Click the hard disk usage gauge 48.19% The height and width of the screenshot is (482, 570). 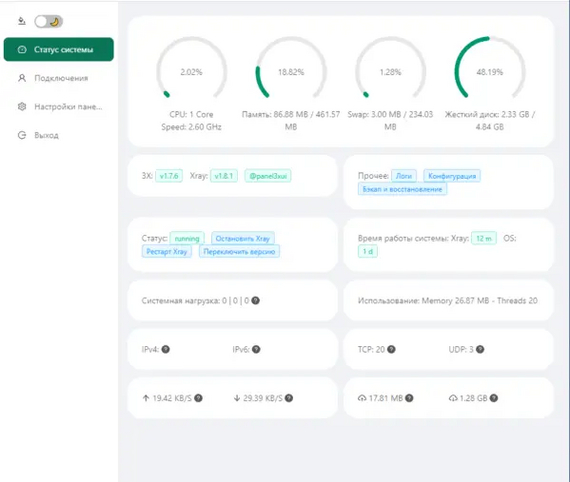(x=490, y=69)
